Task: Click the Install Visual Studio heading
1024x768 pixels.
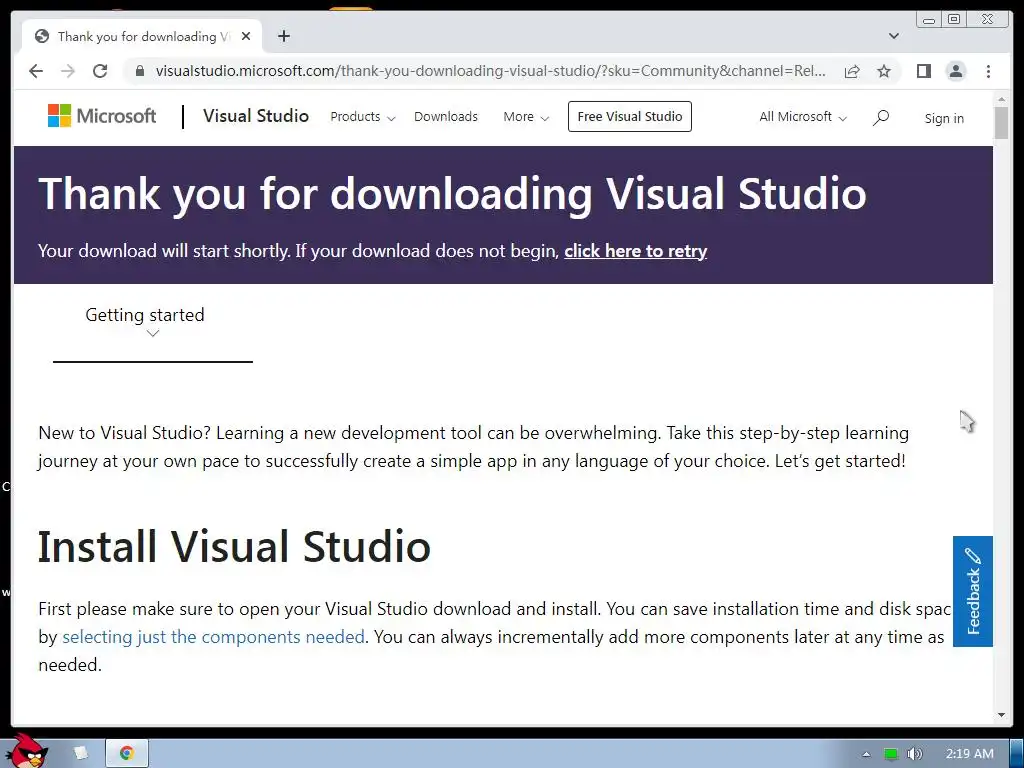Action: (x=234, y=547)
